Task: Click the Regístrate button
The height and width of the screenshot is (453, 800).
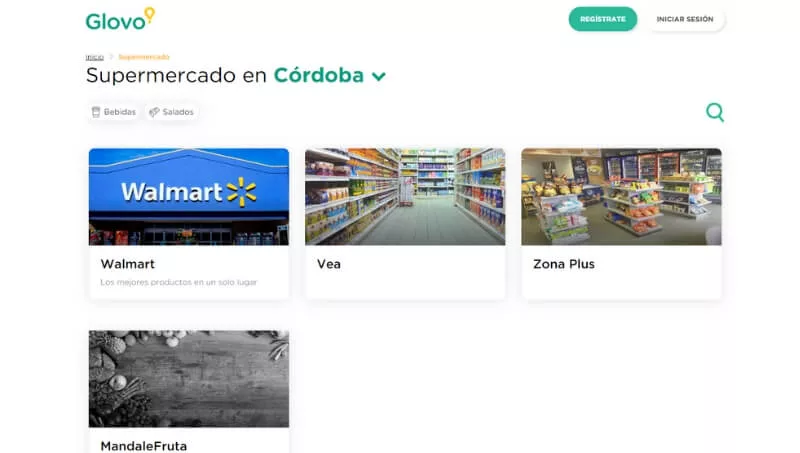Action: pyautogui.click(x=603, y=19)
